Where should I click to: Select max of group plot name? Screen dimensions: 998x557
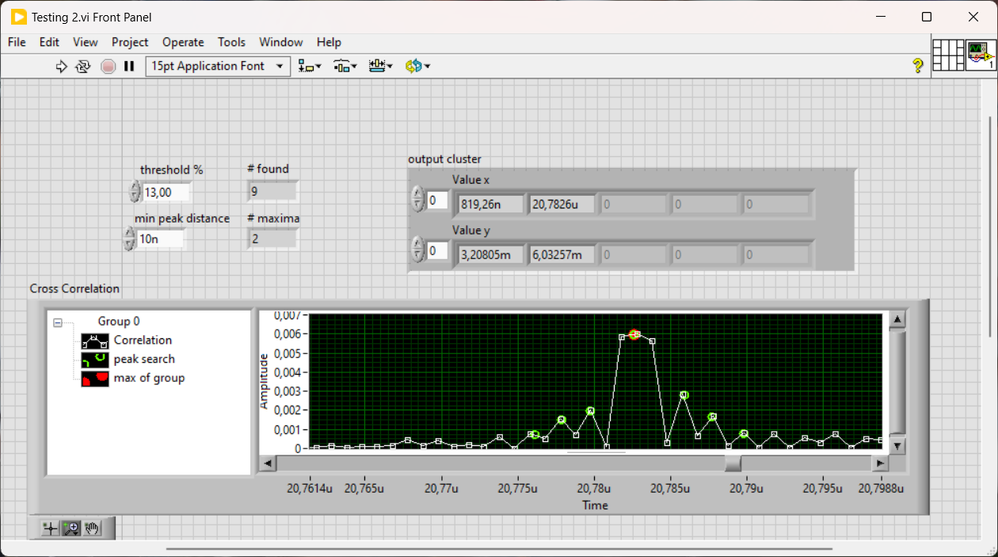pos(149,378)
